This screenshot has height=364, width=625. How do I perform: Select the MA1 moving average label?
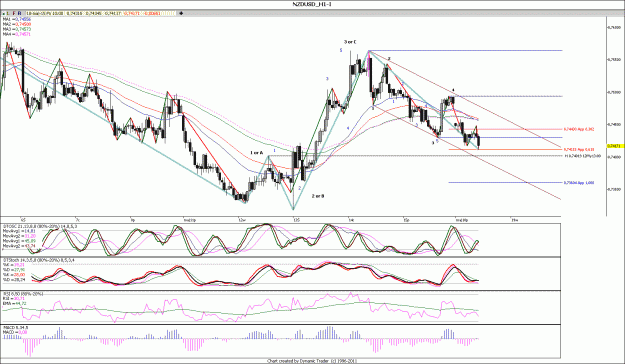point(17,19)
